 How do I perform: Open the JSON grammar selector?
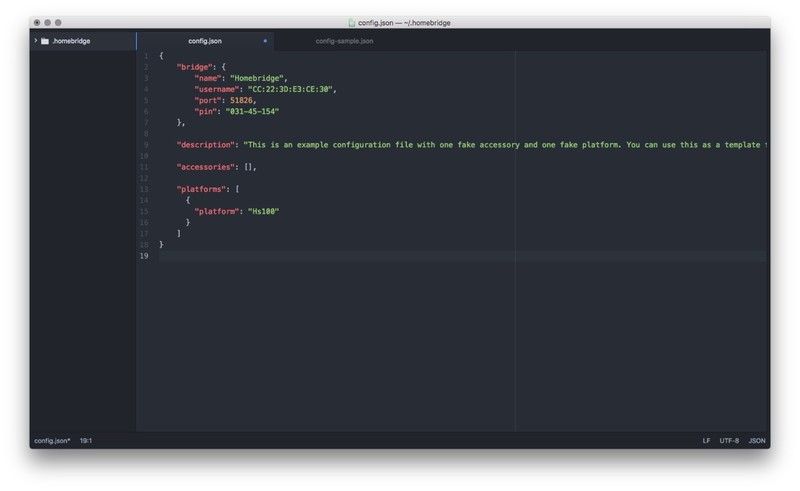pyautogui.click(x=757, y=440)
